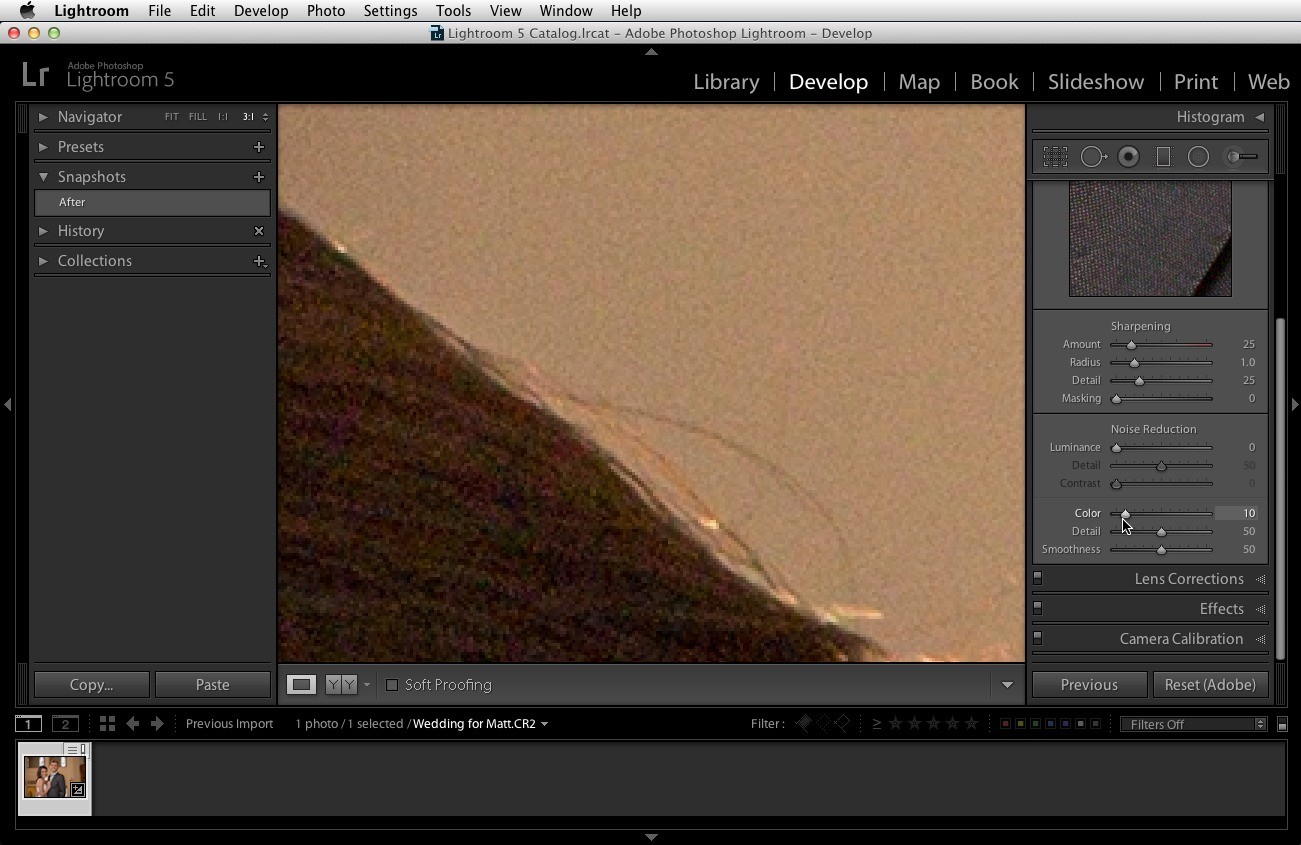
Task: Open the Filters Off dropdown
Action: pos(1194,724)
